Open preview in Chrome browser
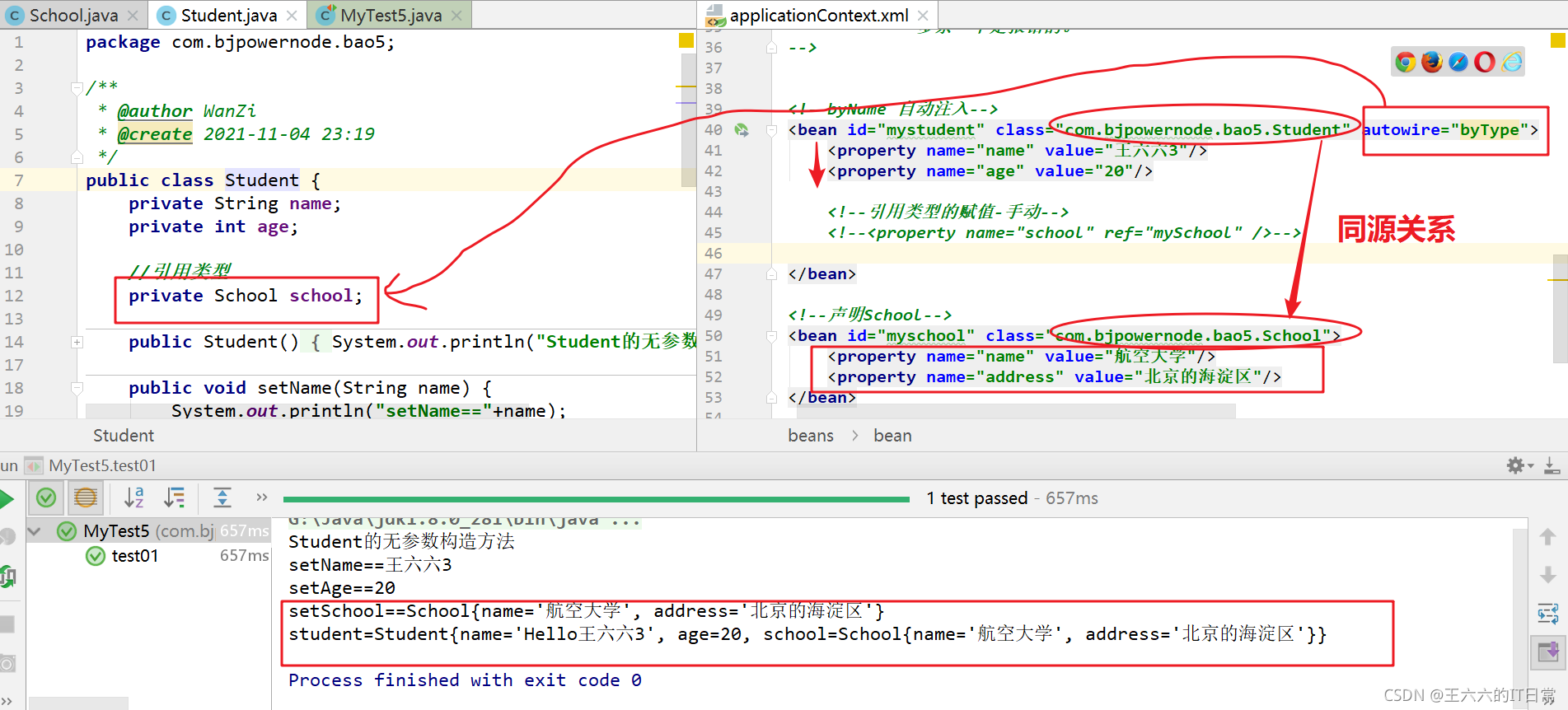 (1406, 62)
